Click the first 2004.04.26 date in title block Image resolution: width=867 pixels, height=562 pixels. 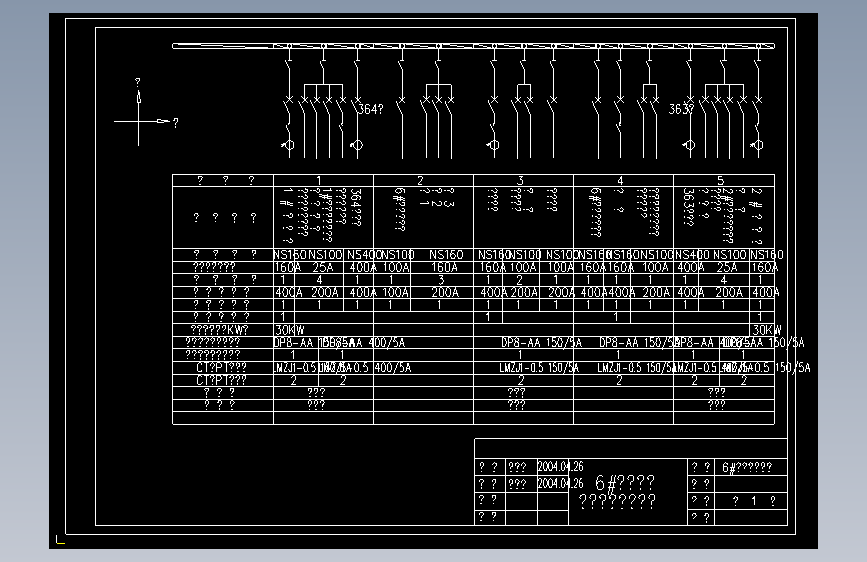(561, 467)
